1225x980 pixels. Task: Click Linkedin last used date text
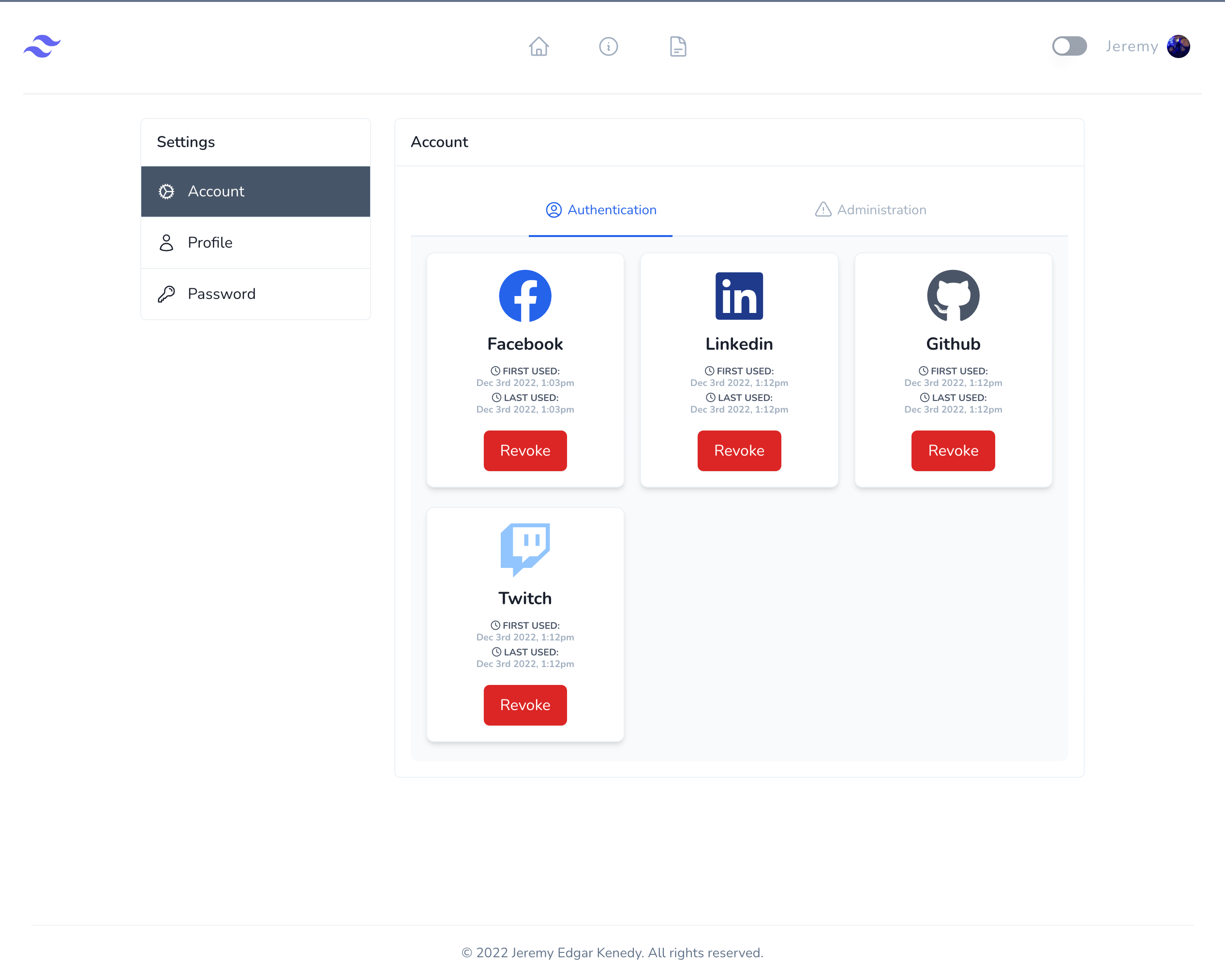pyautogui.click(x=739, y=410)
